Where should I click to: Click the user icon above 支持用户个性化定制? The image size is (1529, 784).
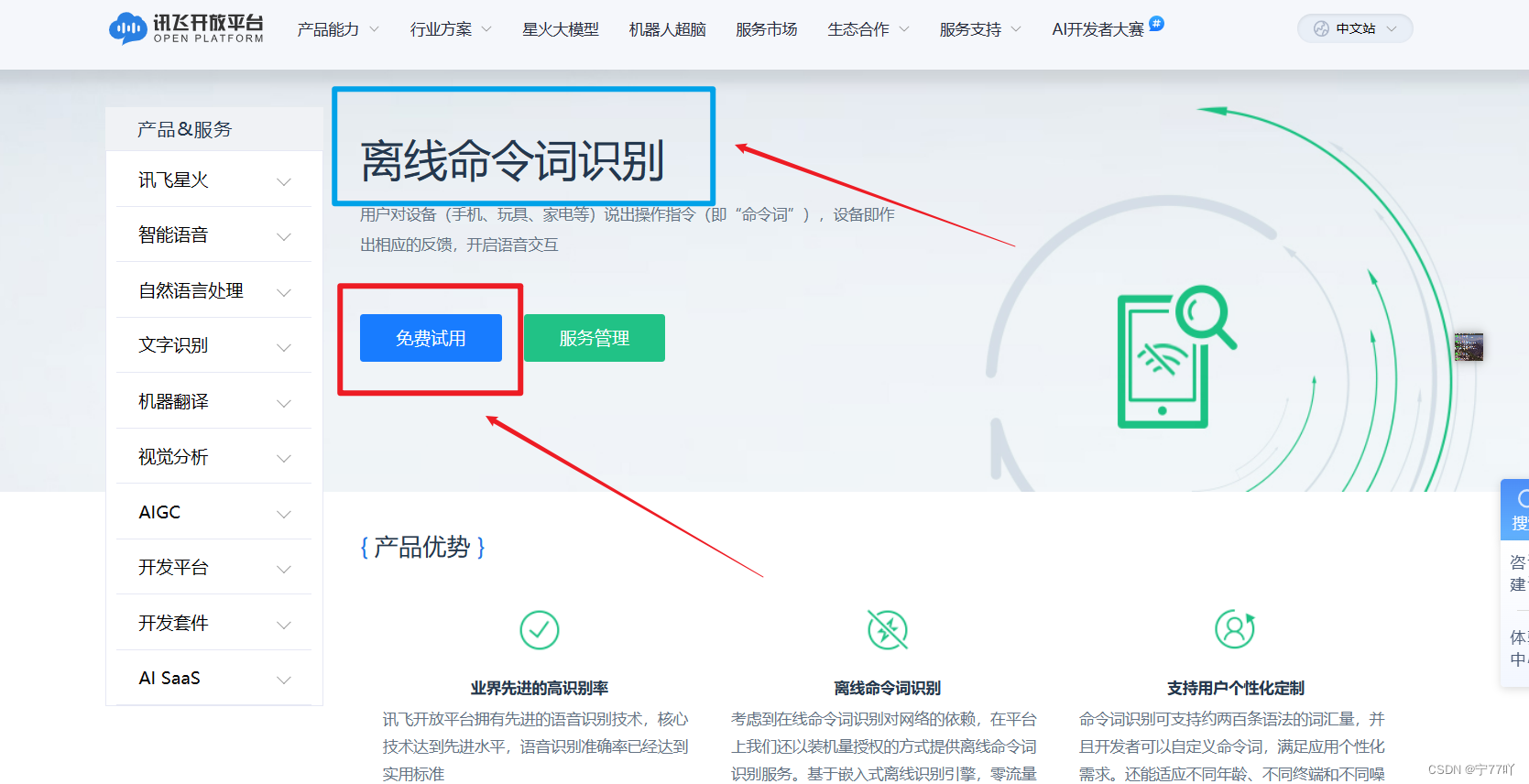1235,630
